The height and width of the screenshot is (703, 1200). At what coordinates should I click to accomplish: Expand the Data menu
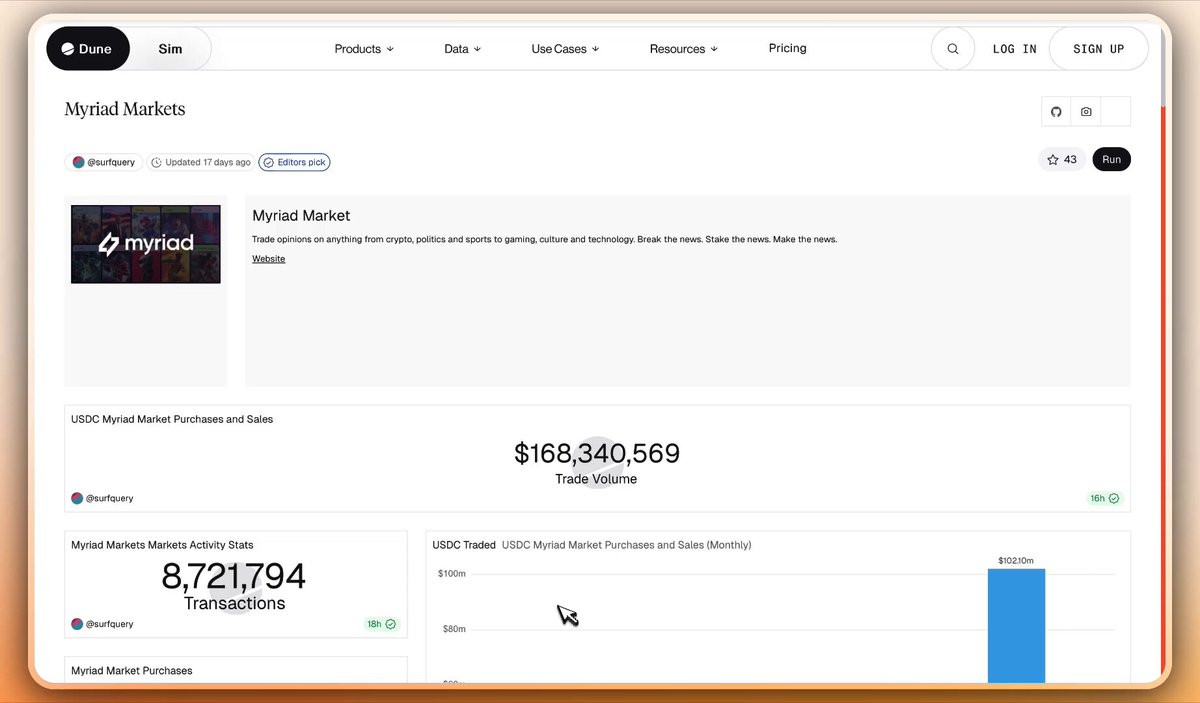(462, 49)
